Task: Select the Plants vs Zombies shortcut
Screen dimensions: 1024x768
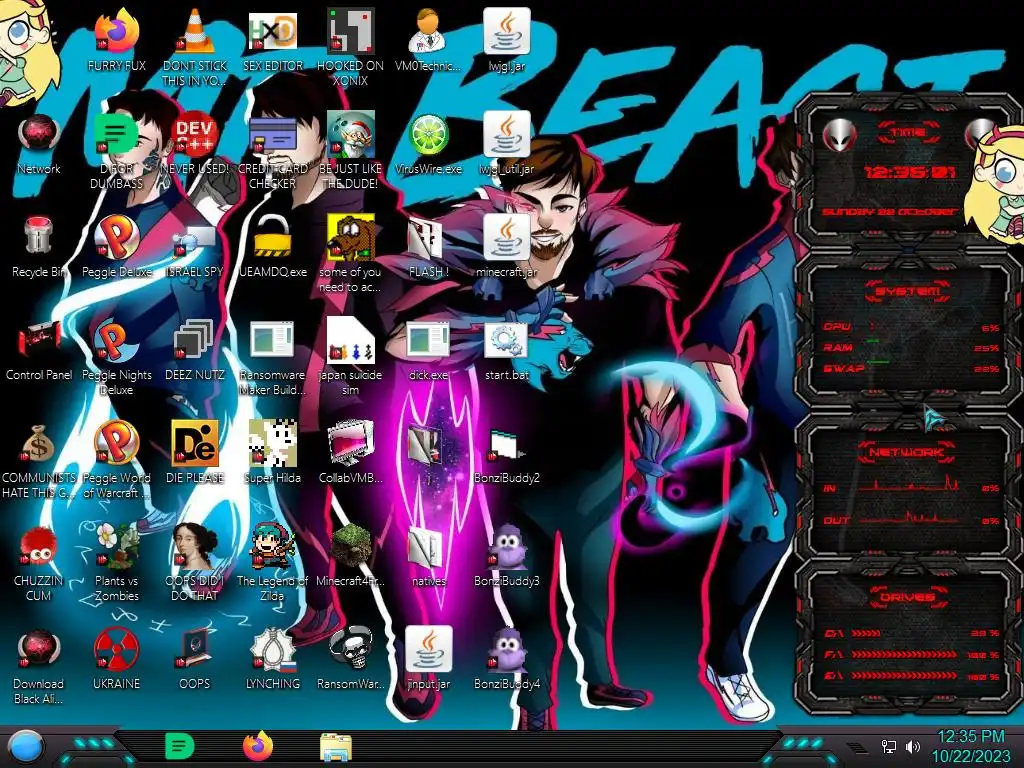Action: pos(116,563)
